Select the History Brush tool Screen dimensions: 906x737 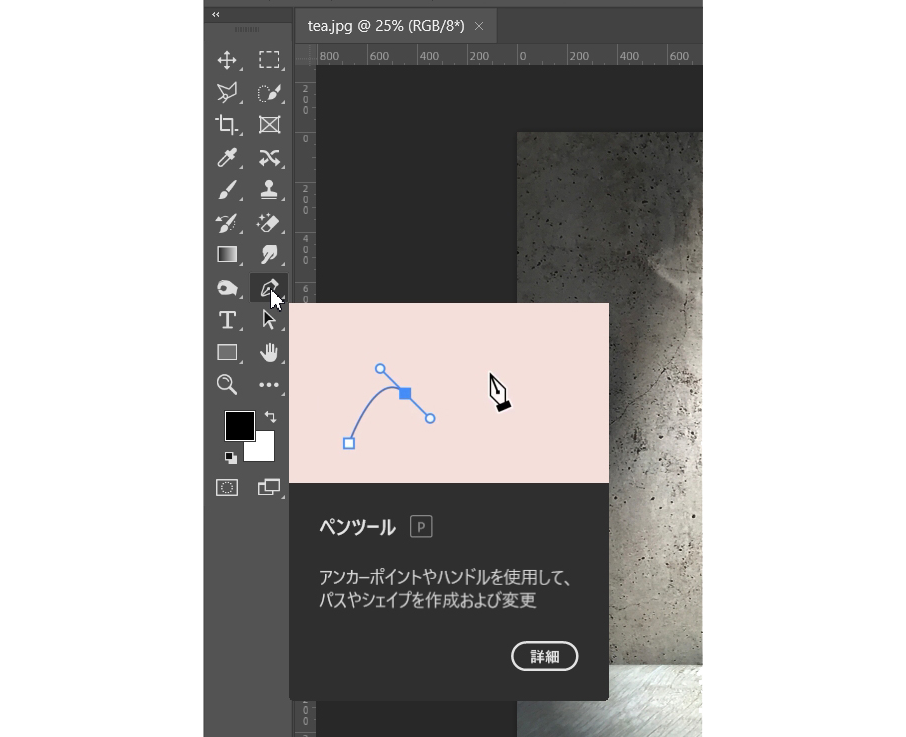pyautogui.click(x=227, y=222)
